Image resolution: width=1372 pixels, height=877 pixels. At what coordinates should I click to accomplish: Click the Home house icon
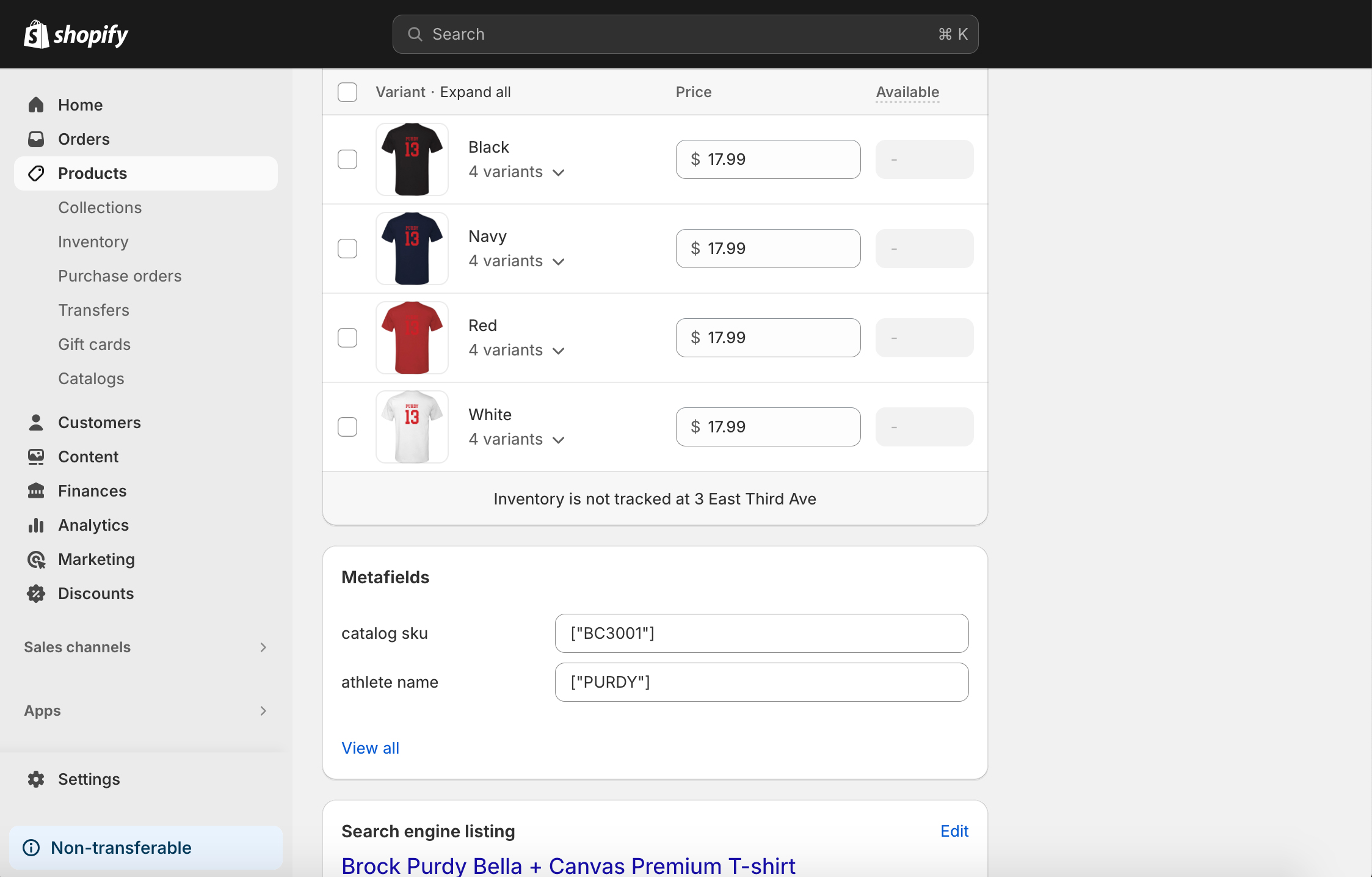click(36, 105)
